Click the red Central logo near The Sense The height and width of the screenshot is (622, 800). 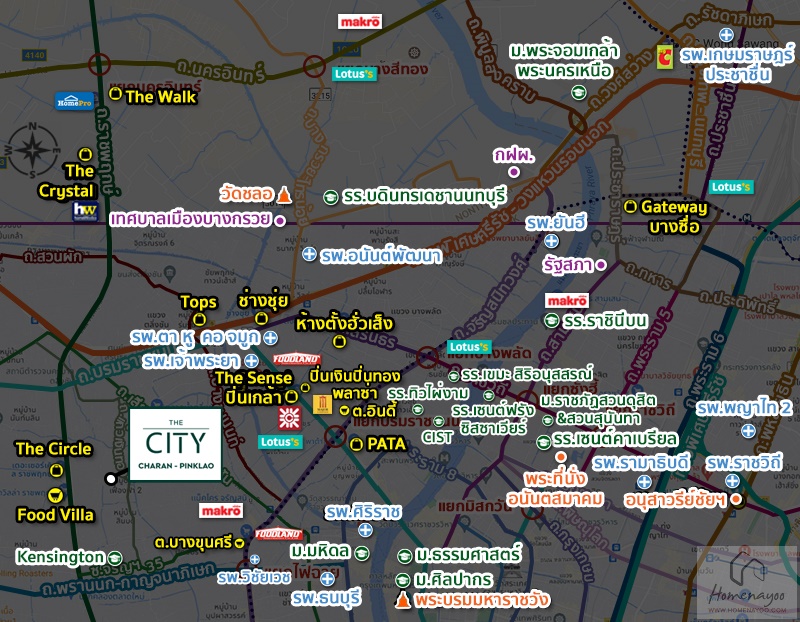pyautogui.click(x=289, y=418)
